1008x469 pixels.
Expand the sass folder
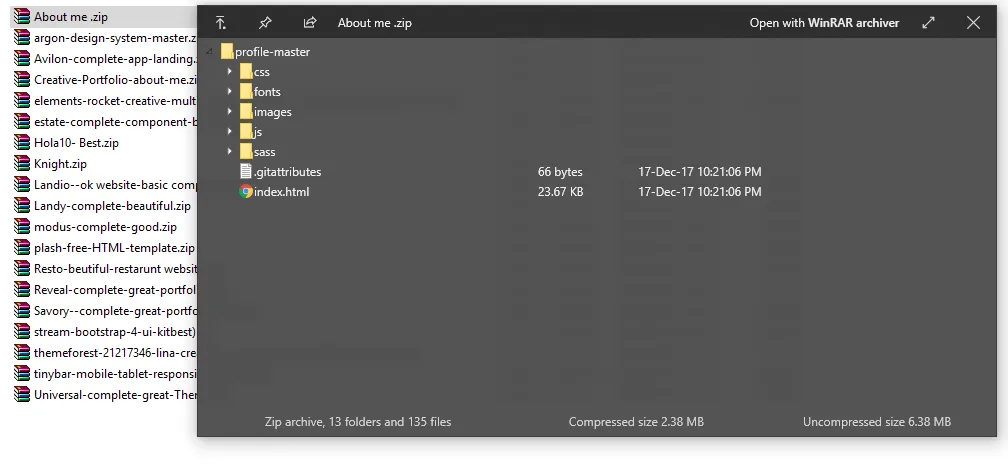click(230, 151)
